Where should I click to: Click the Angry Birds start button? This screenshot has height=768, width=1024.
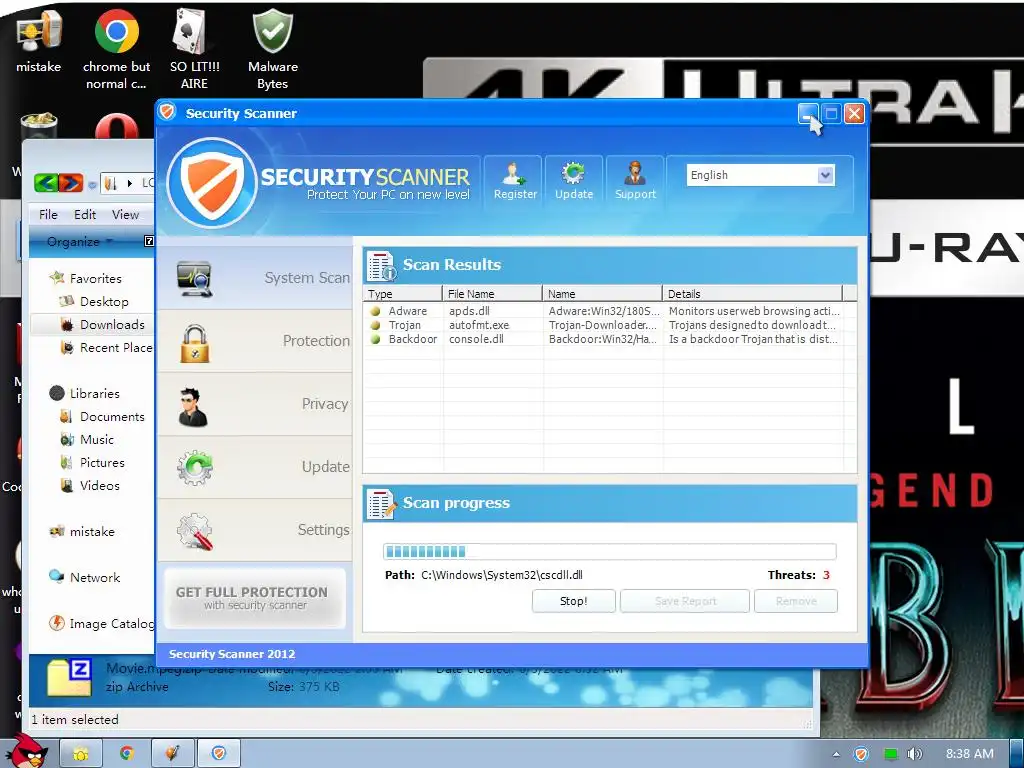pyautogui.click(x=26, y=751)
